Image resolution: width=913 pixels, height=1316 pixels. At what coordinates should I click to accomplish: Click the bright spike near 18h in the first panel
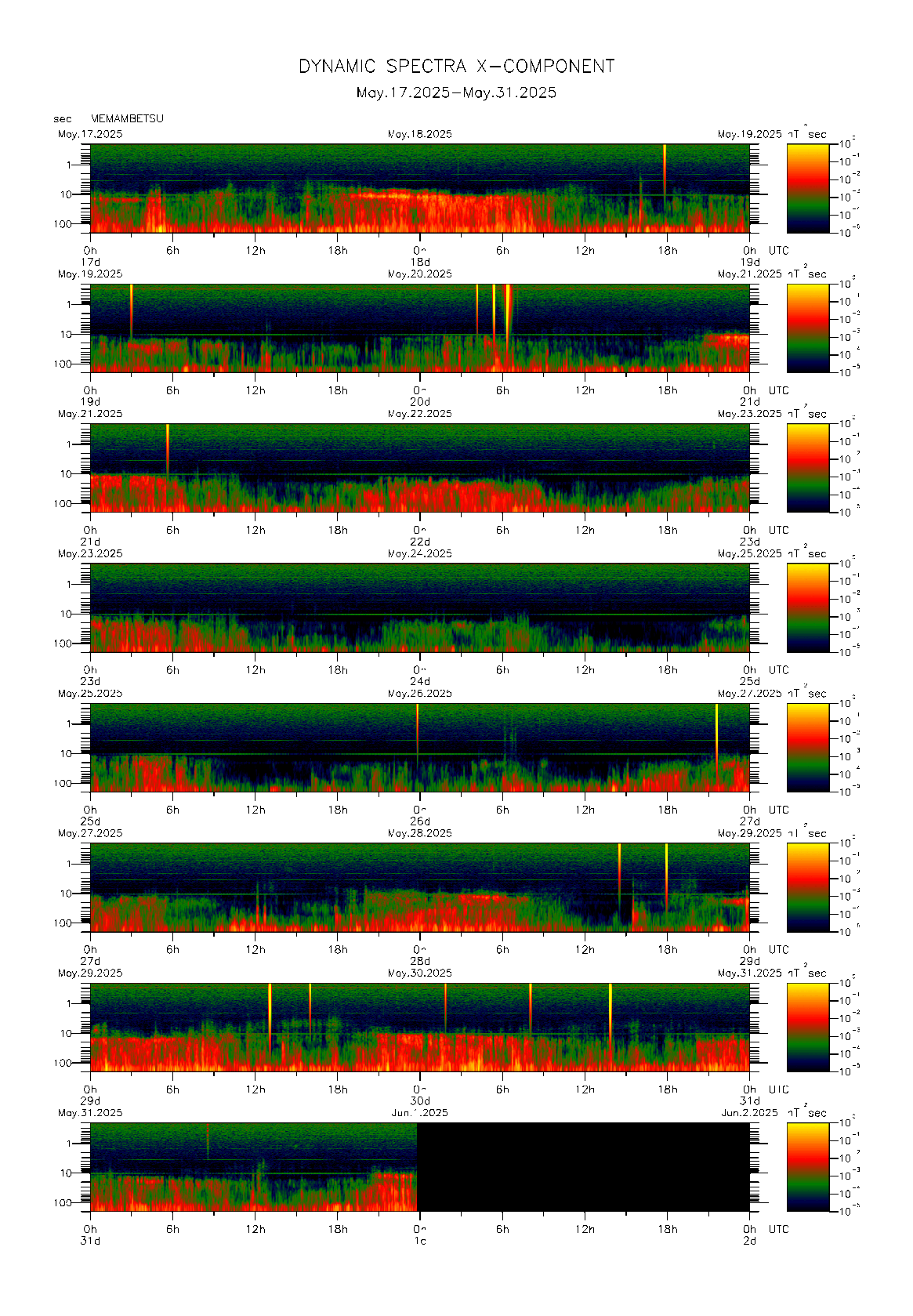click(665, 169)
